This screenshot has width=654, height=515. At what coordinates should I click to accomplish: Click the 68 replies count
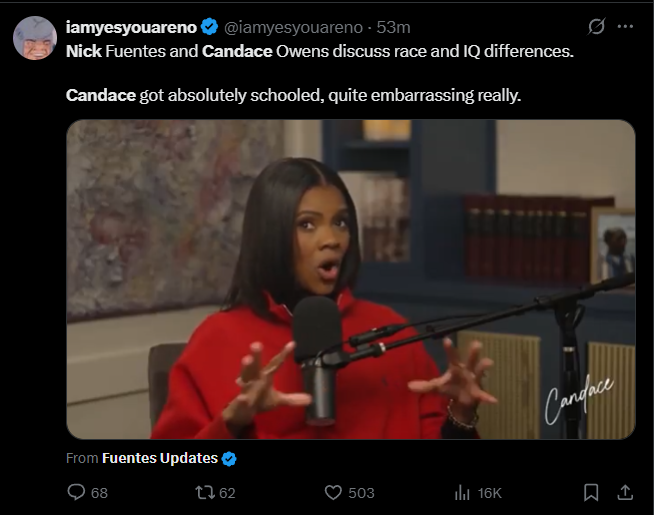coord(99,493)
